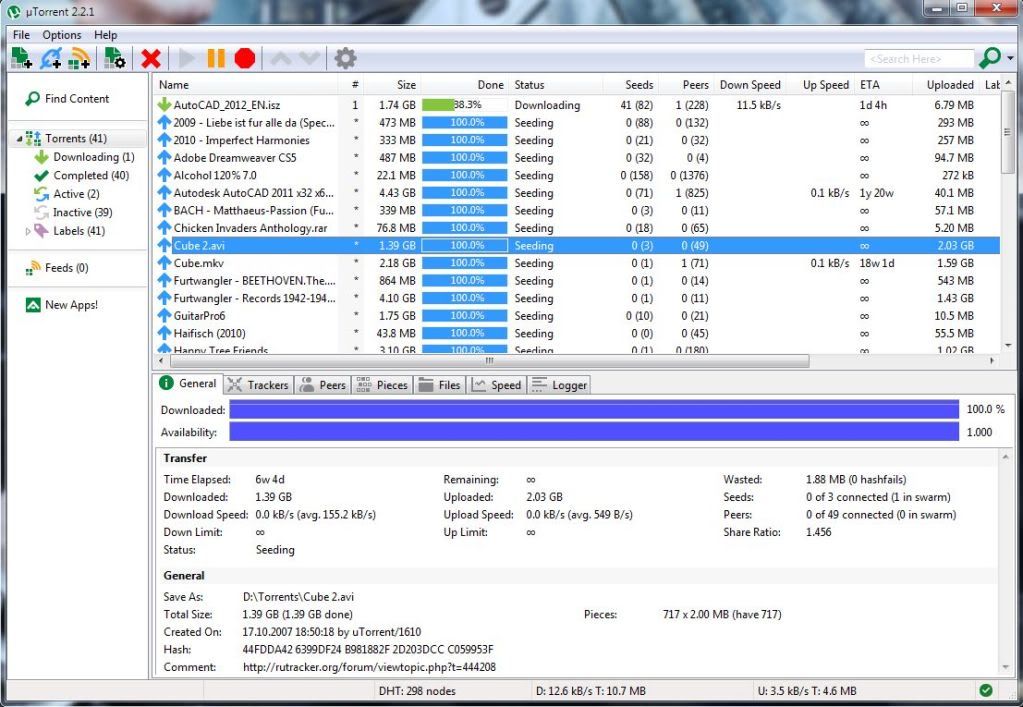Switch to the Trackers tab
The width and height of the screenshot is (1023, 707).
click(x=258, y=385)
